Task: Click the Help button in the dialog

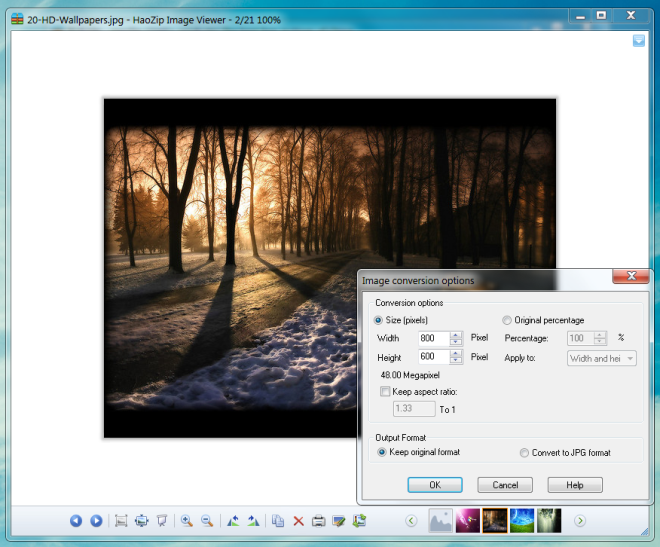Action: click(x=575, y=485)
